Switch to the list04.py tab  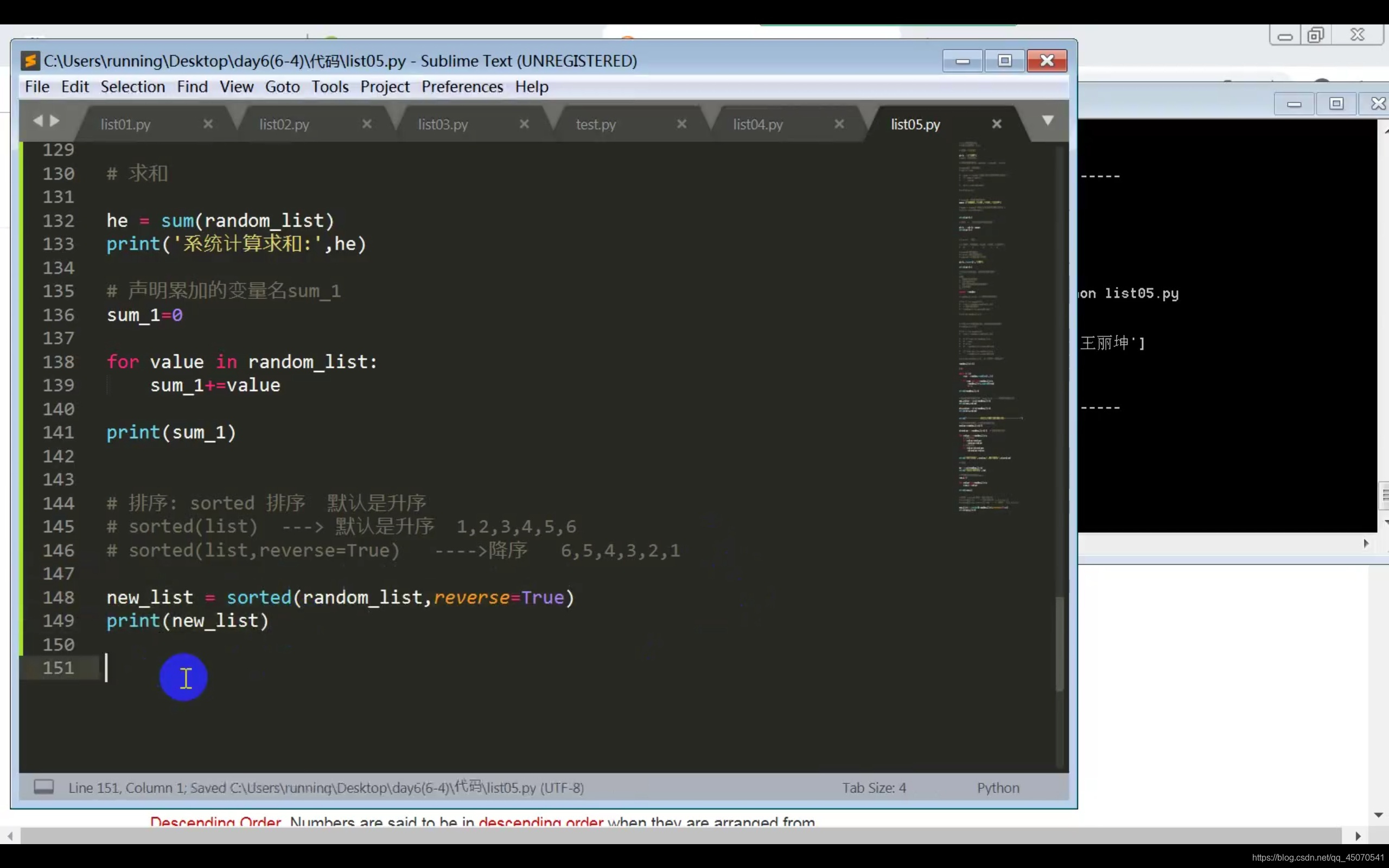click(x=757, y=124)
